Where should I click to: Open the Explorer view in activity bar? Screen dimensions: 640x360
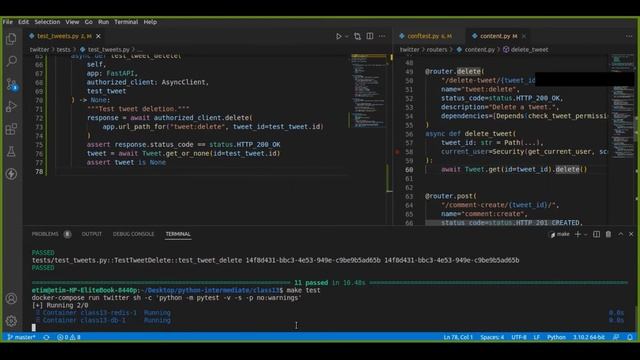point(11,39)
